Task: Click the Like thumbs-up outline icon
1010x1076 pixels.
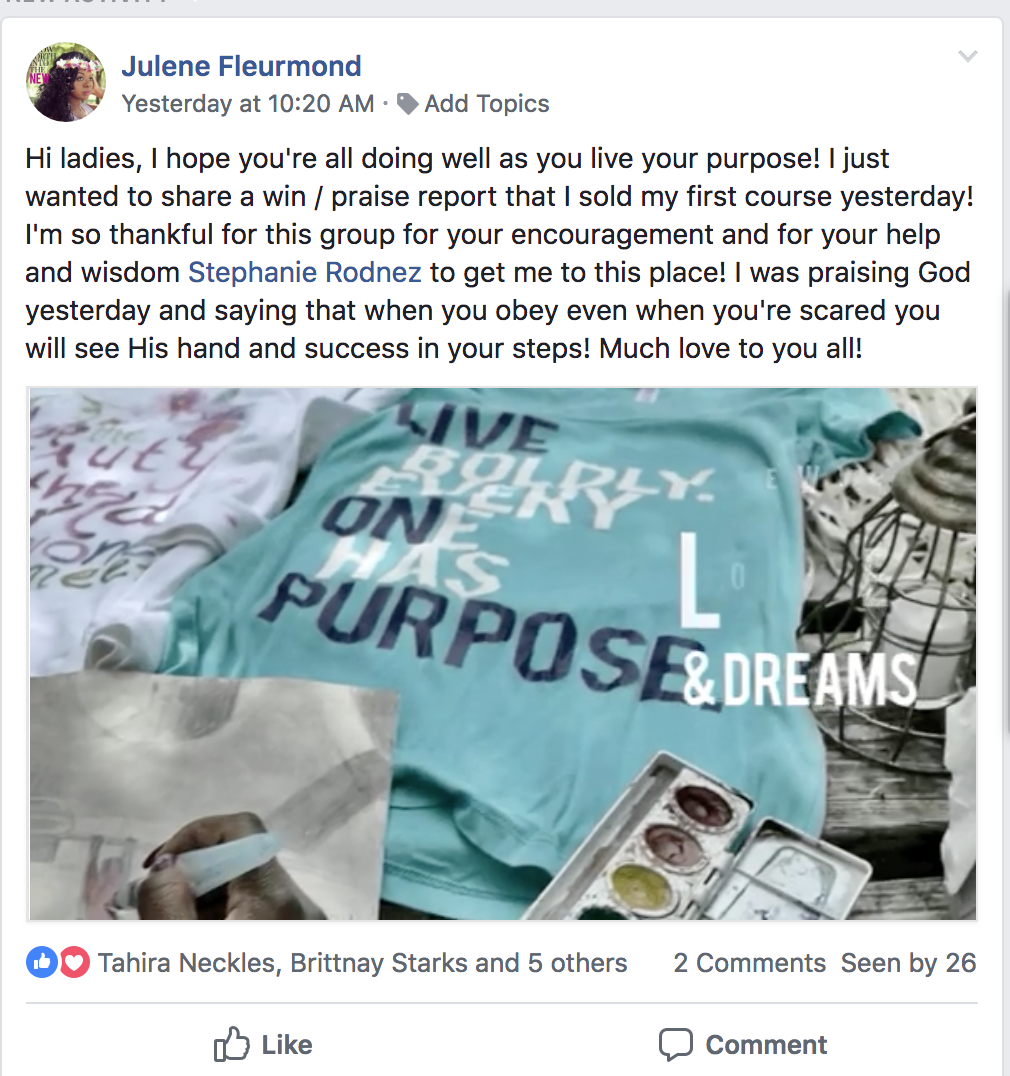Action: pos(231,1044)
